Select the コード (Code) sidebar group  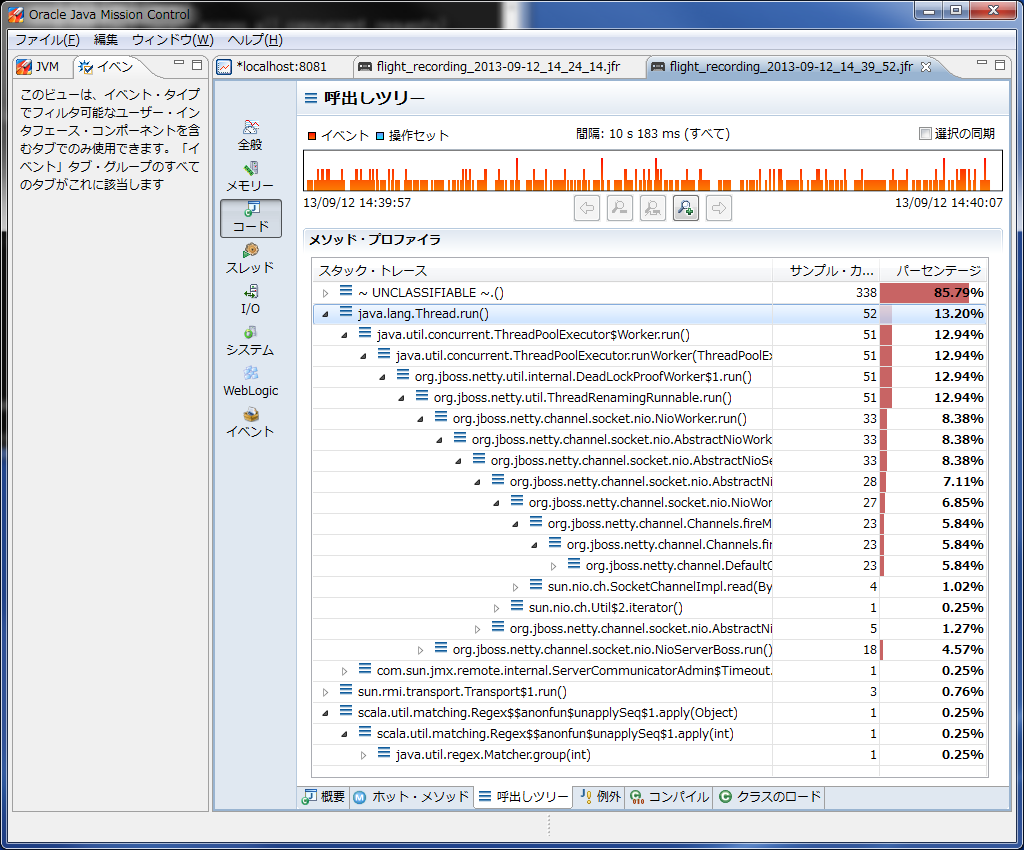(x=251, y=218)
